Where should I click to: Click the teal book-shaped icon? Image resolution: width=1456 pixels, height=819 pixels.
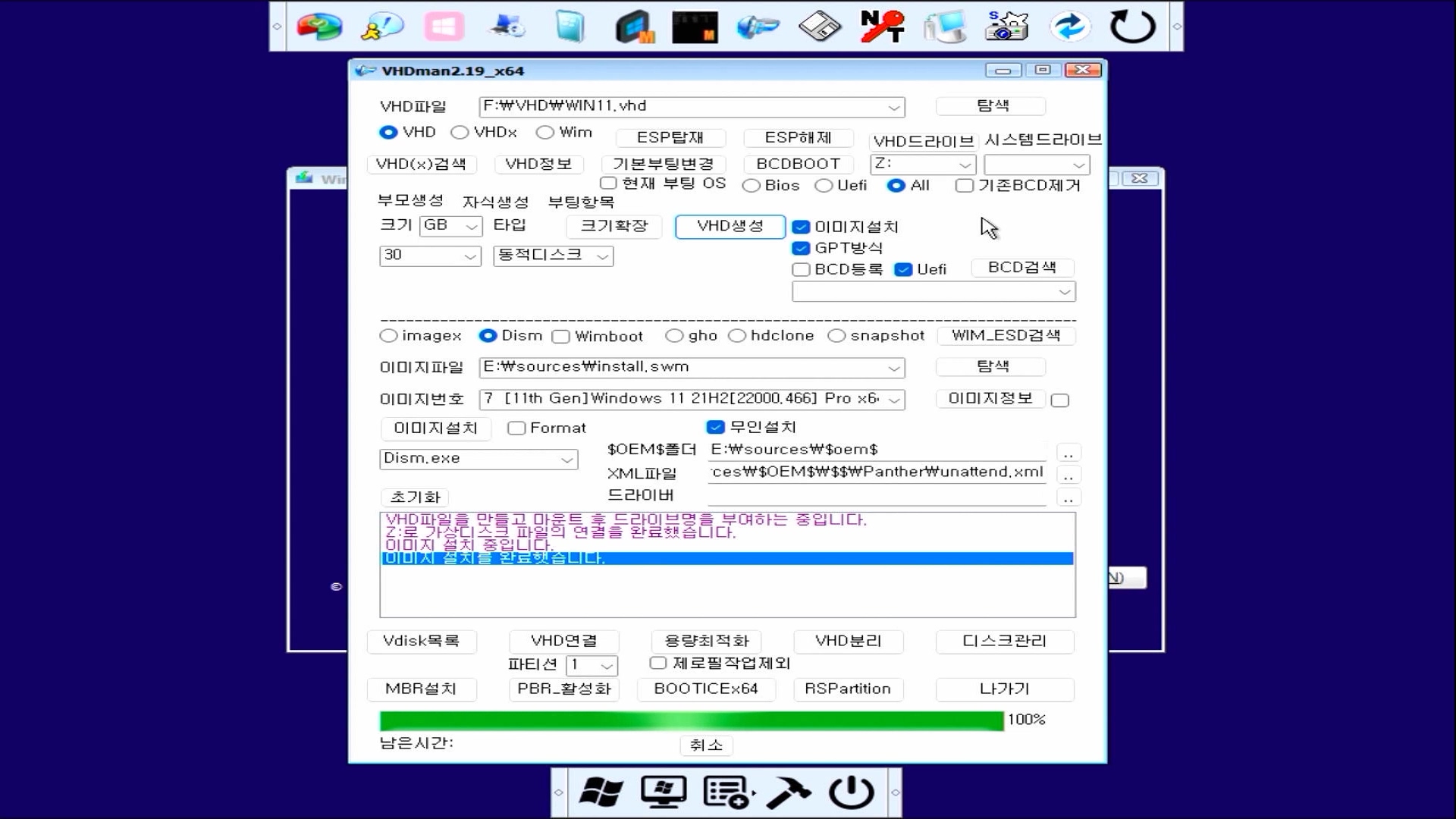tap(570, 27)
